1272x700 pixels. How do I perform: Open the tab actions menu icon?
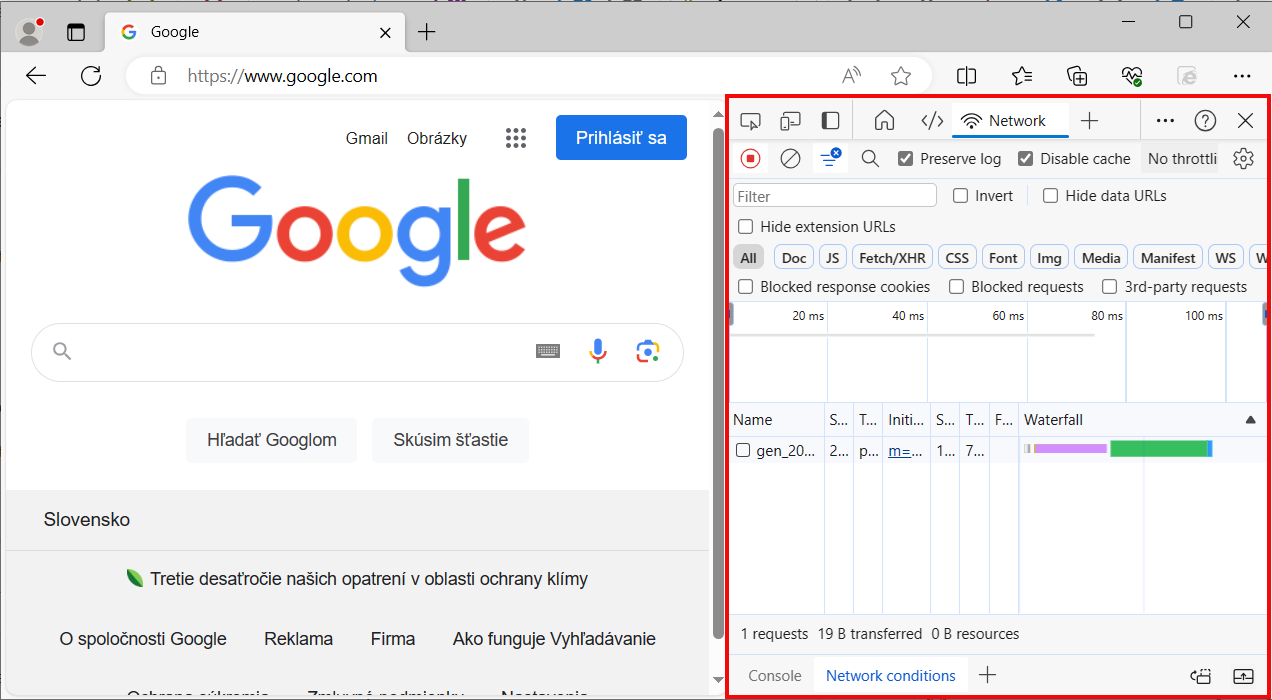(x=76, y=32)
